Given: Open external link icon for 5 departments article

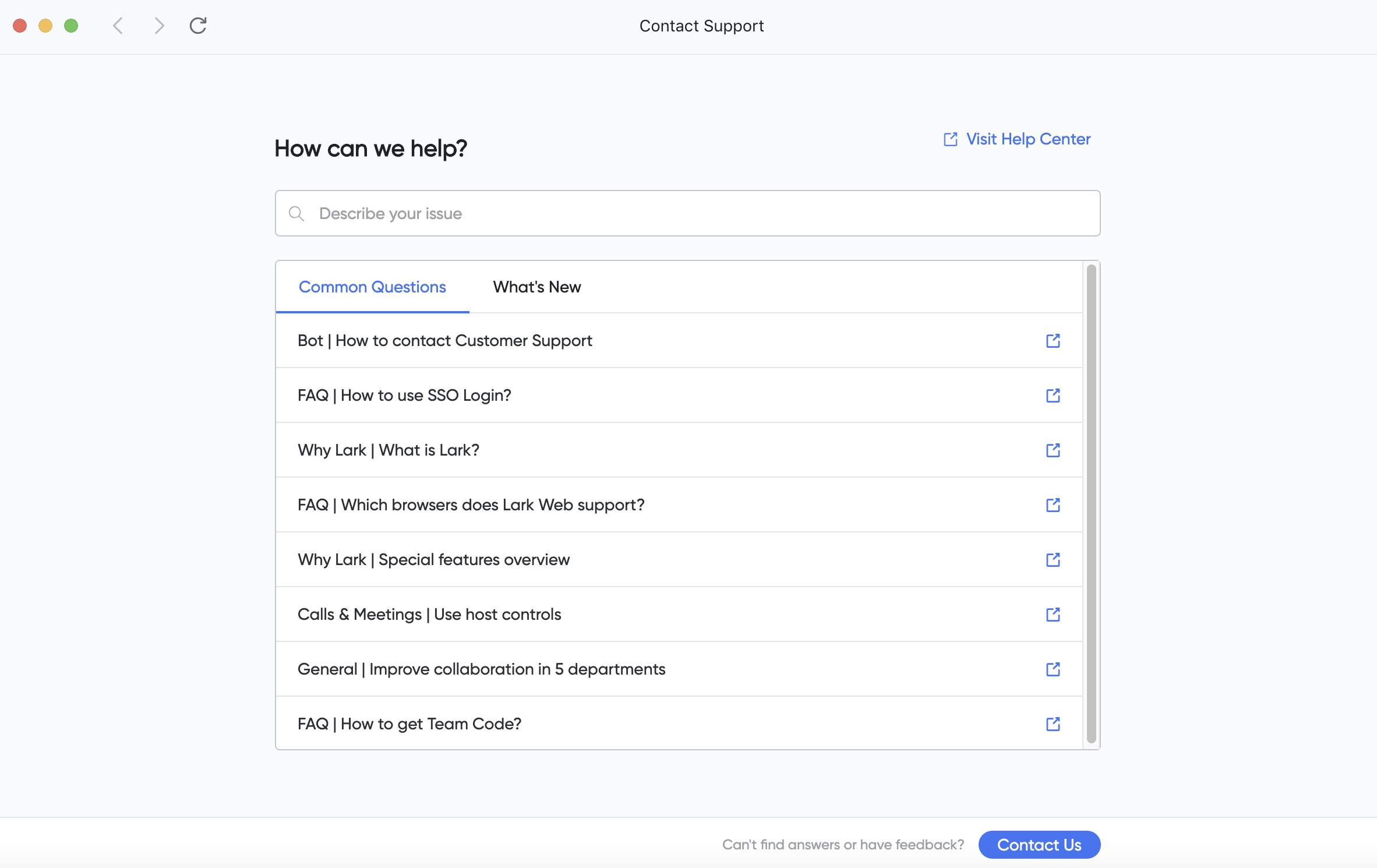Looking at the screenshot, I should click(x=1053, y=669).
